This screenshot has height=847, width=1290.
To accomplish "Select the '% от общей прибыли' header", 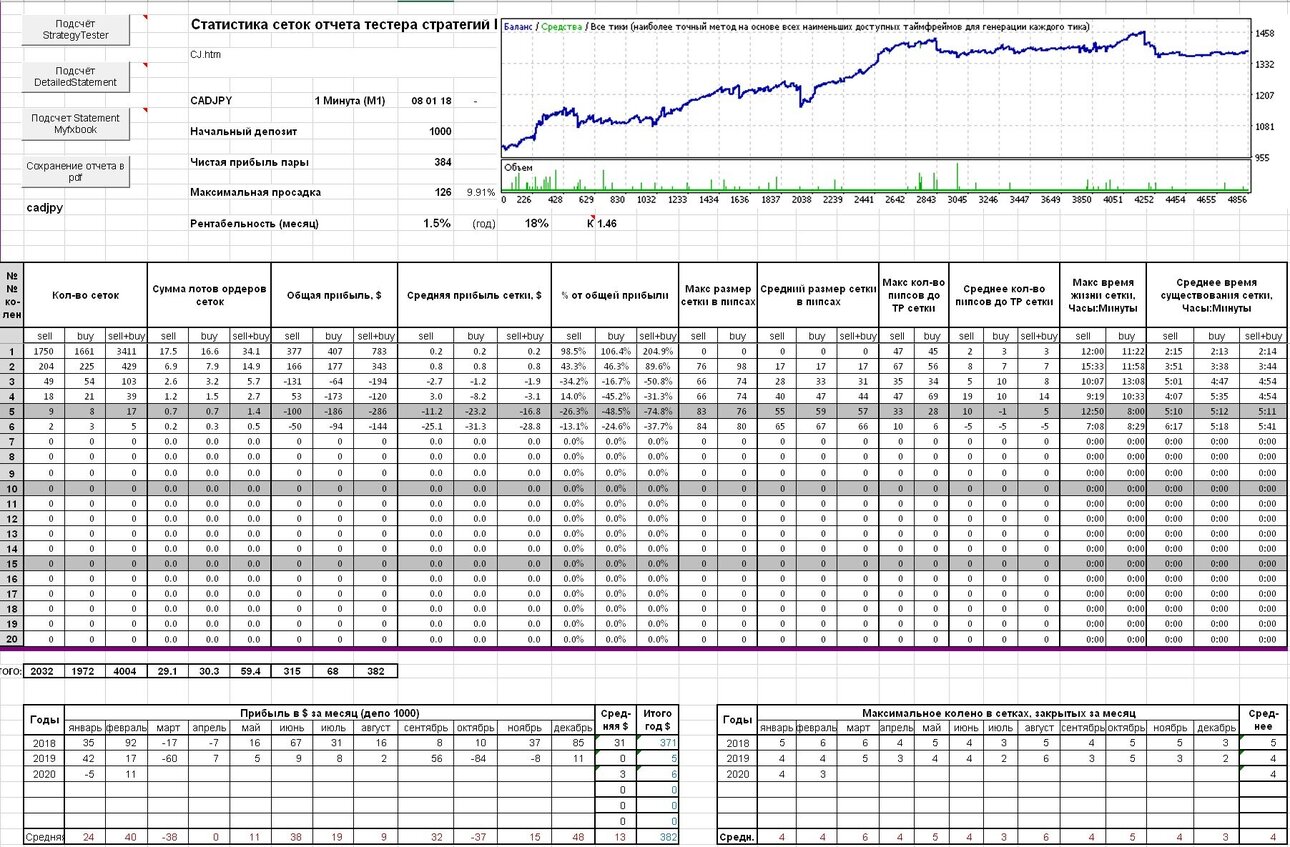I will coord(615,295).
